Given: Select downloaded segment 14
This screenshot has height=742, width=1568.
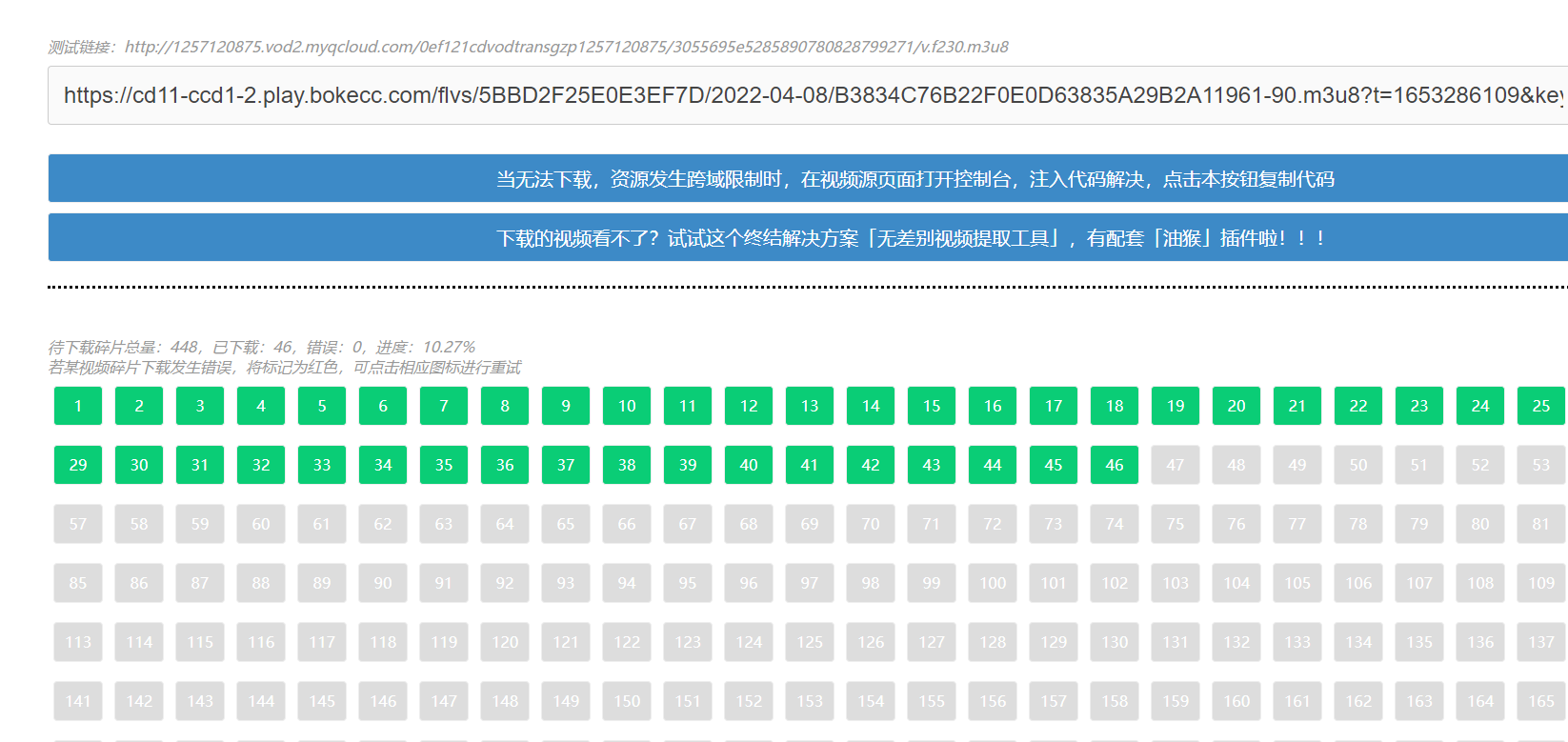Looking at the screenshot, I should [871, 406].
